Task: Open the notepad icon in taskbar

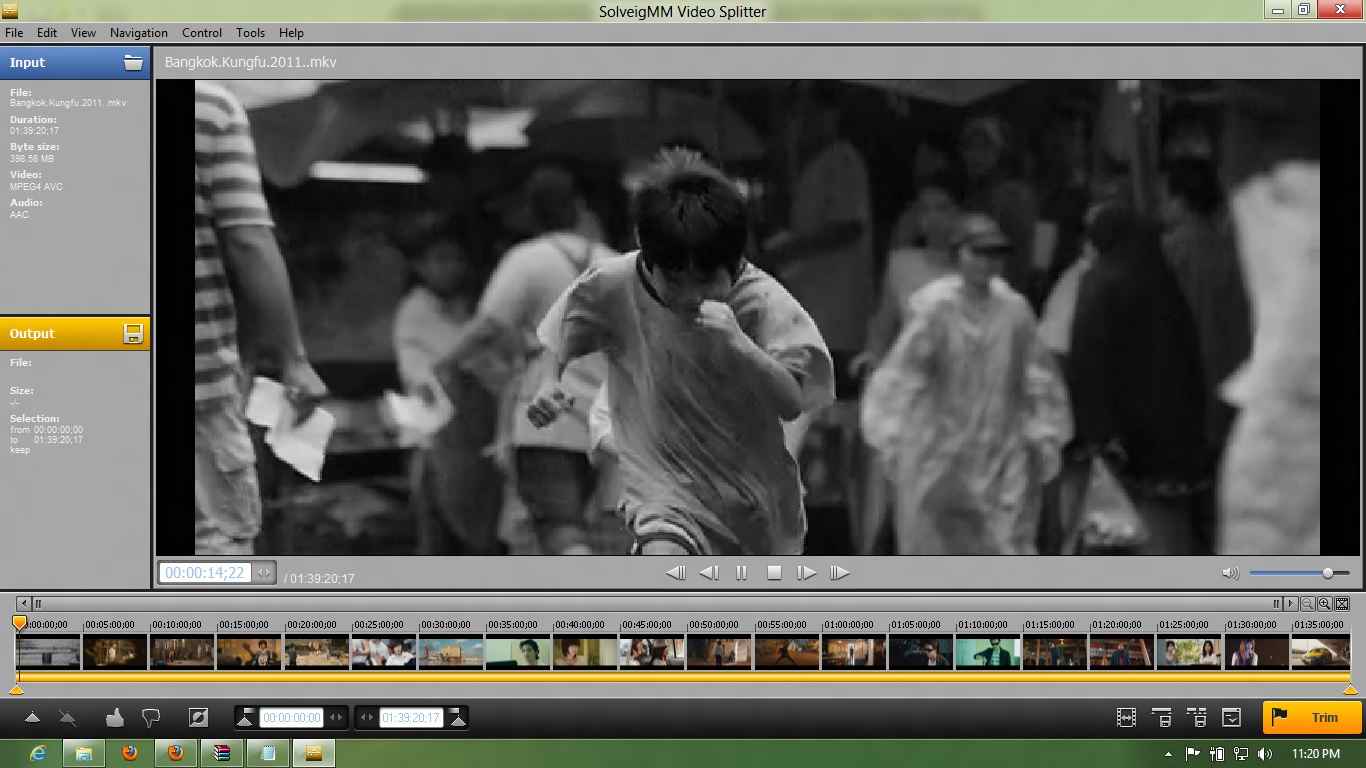Action: [268, 753]
